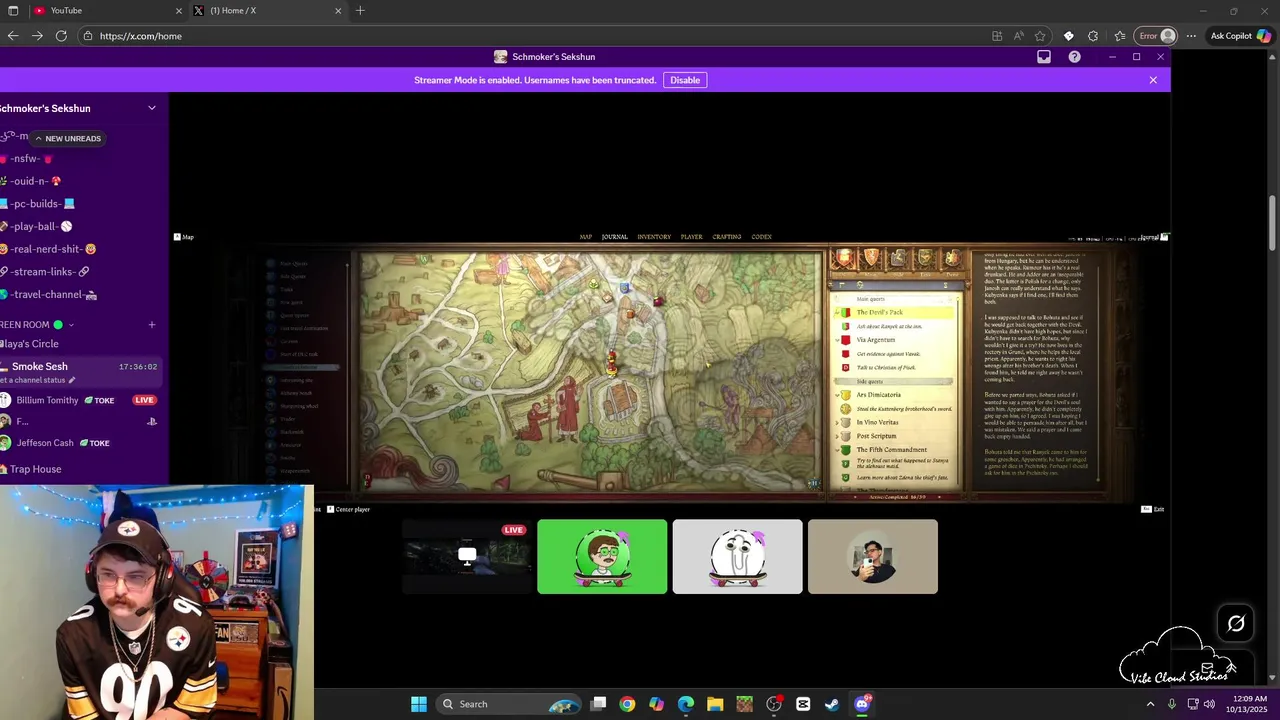
Task: Open the taskbar volume control
Action: [1209, 704]
